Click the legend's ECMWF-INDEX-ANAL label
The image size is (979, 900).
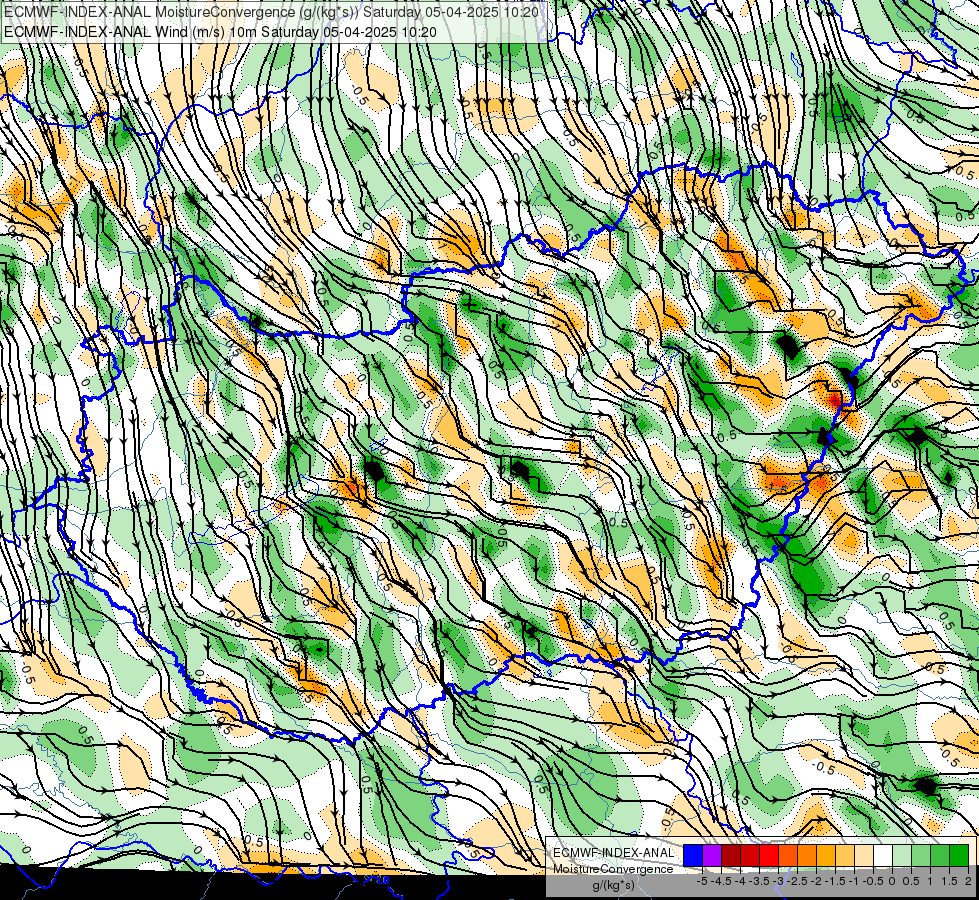point(613,853)
